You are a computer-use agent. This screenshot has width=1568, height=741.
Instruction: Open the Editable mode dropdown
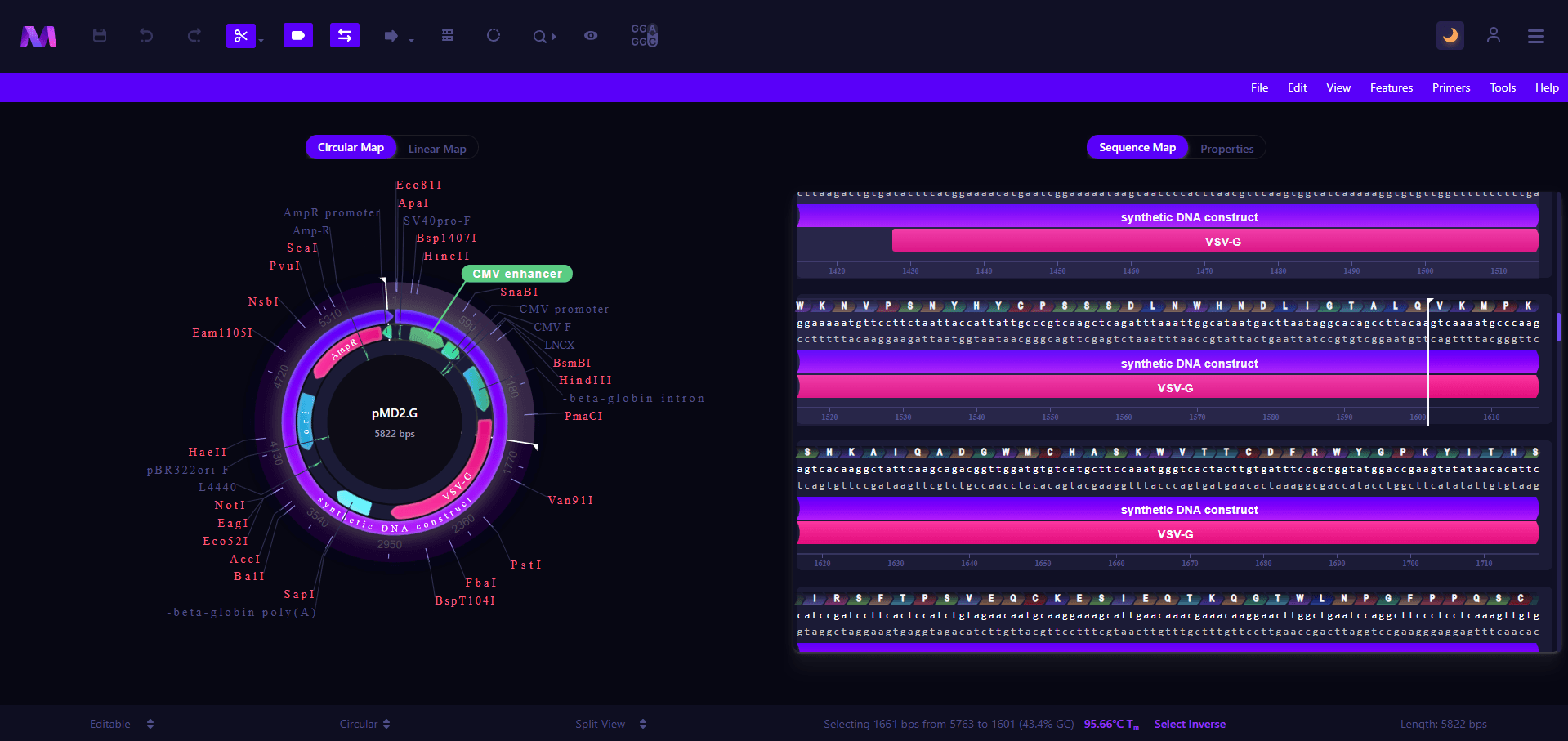121,724
